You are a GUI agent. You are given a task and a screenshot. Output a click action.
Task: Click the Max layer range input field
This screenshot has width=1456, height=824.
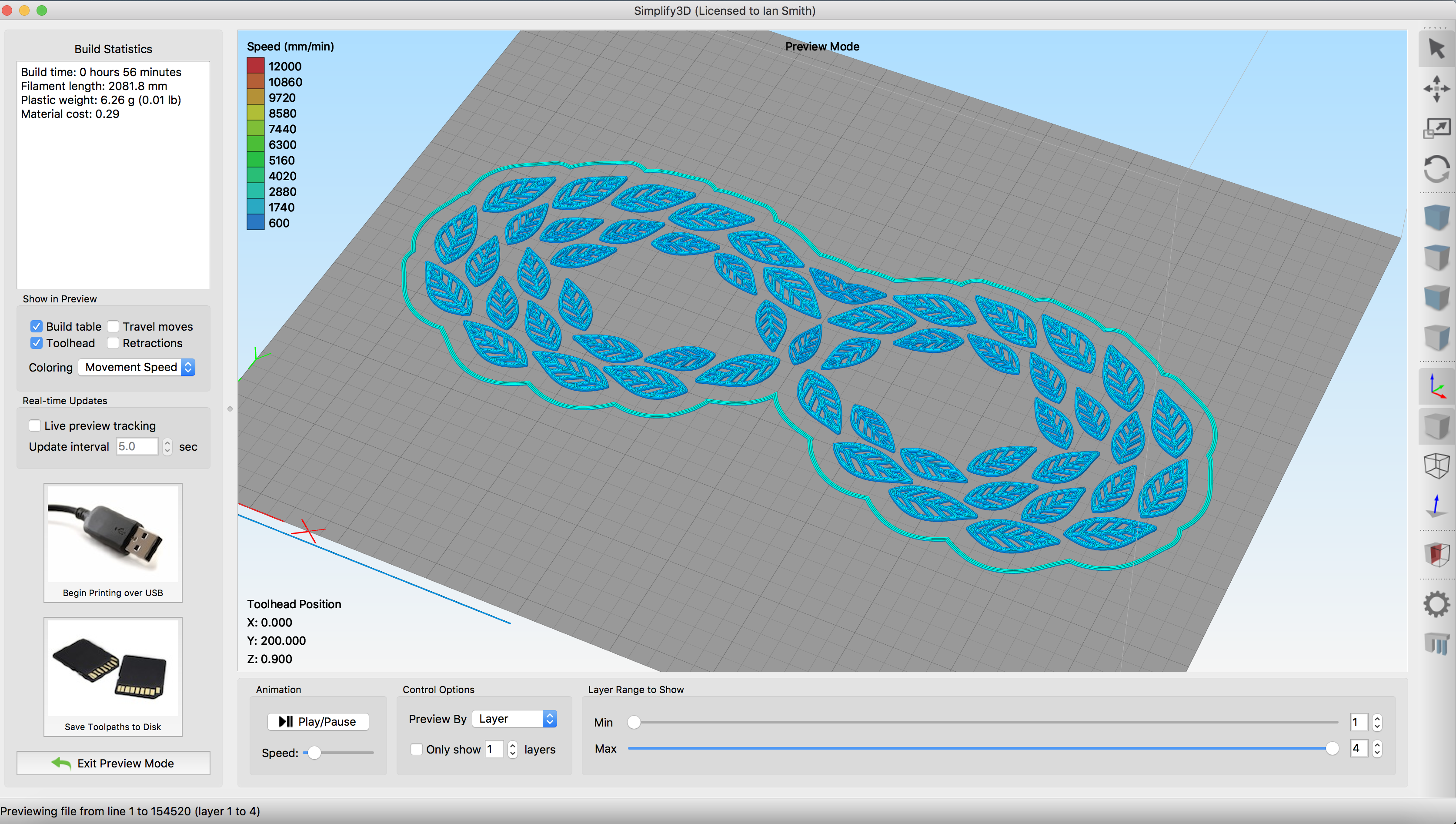click(1359, 748)
